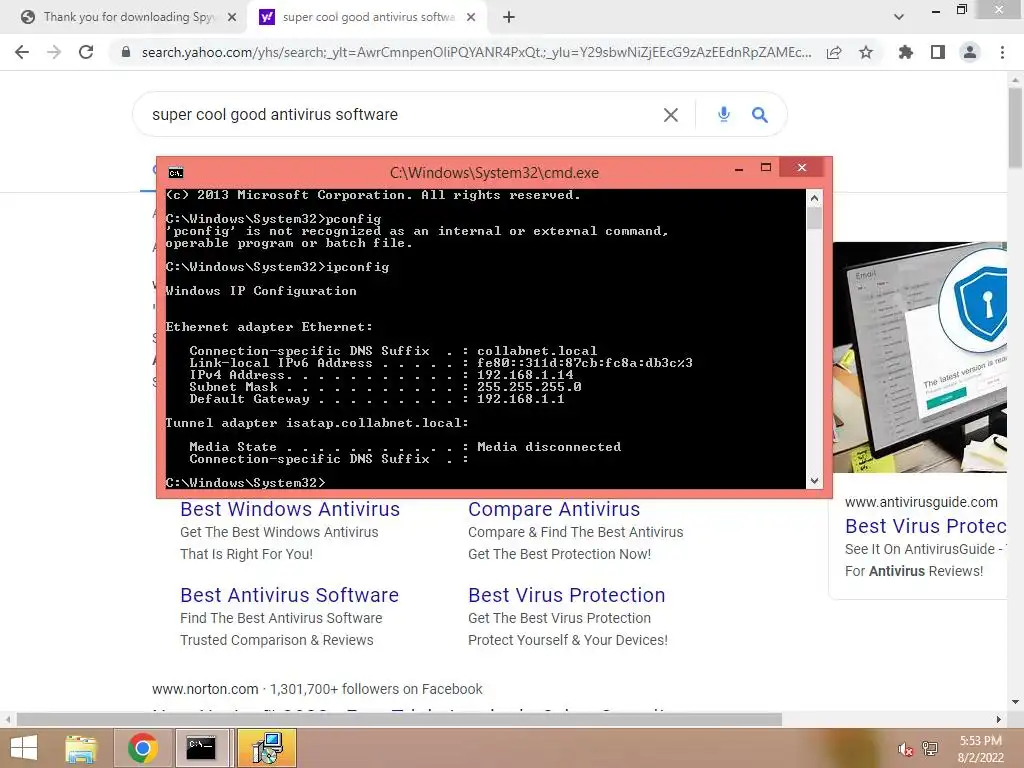Close the cmd.exe window

802,168
